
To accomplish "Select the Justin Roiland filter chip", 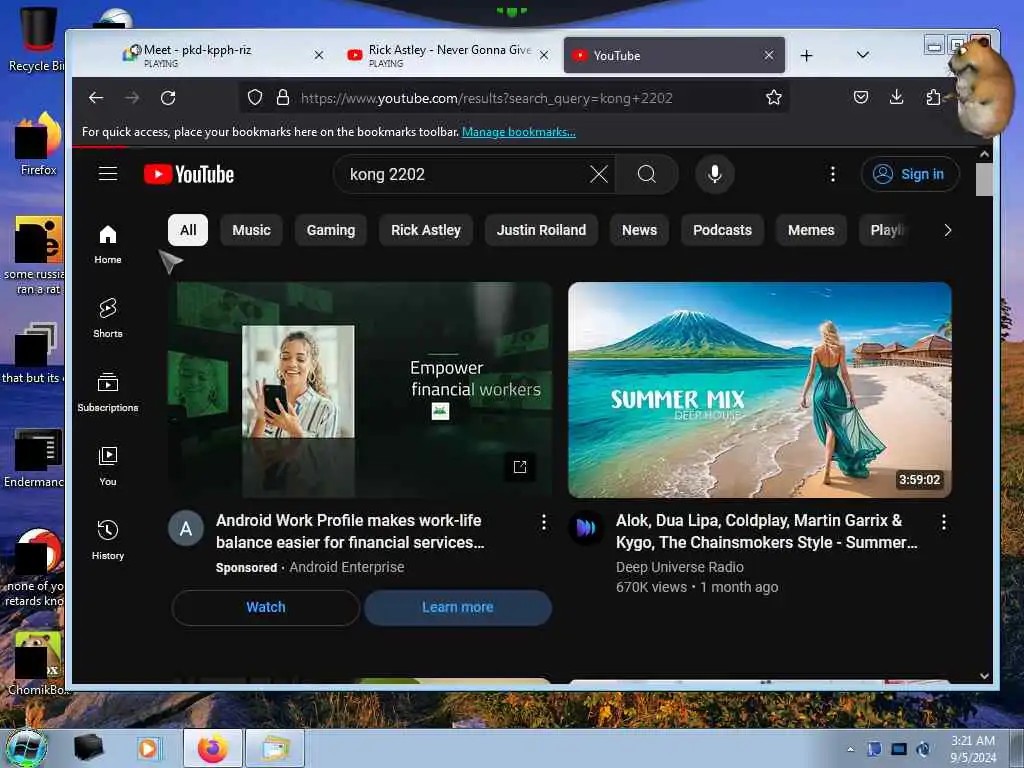I will point(541,230).
